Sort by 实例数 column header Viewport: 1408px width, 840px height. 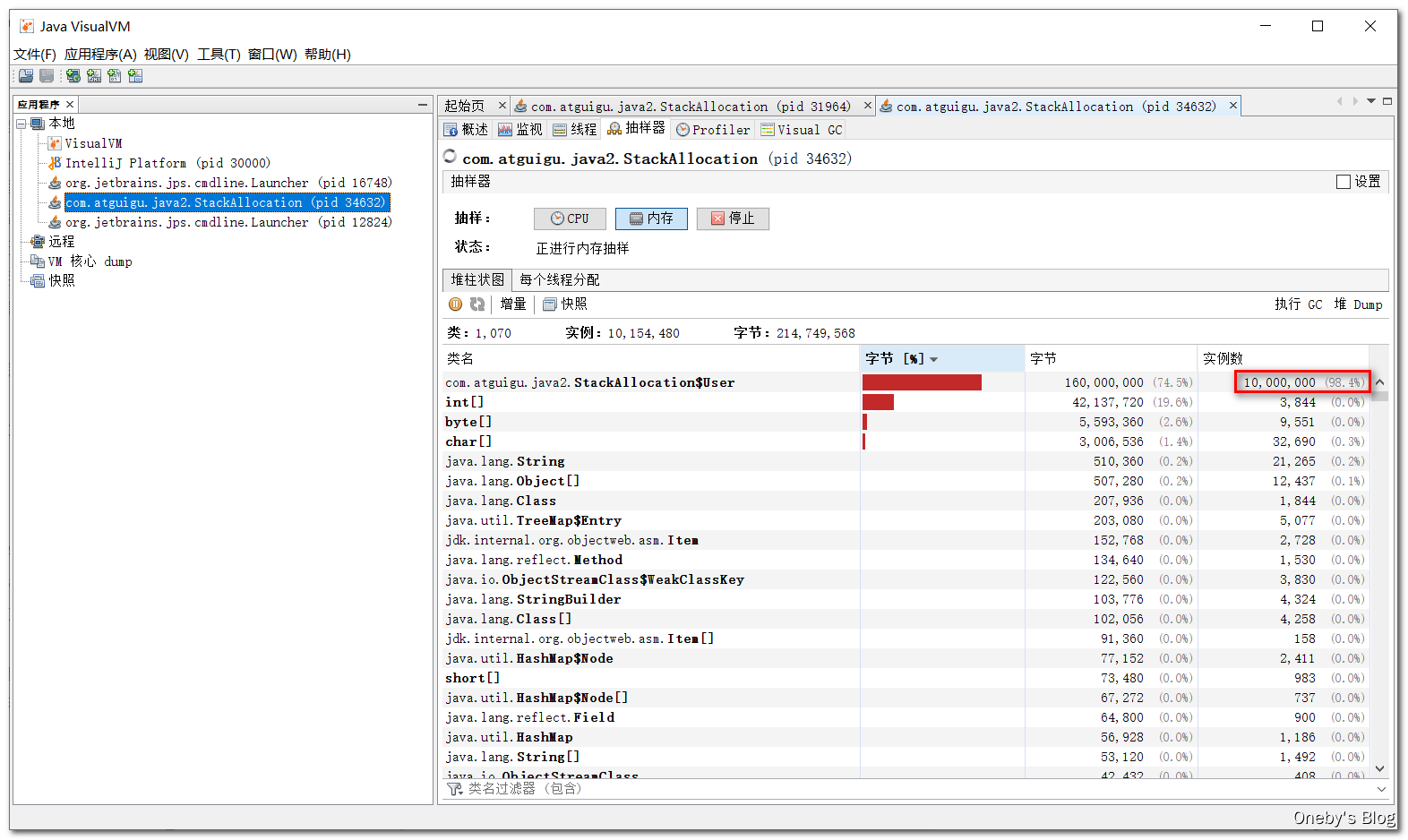click(1284, 358)
